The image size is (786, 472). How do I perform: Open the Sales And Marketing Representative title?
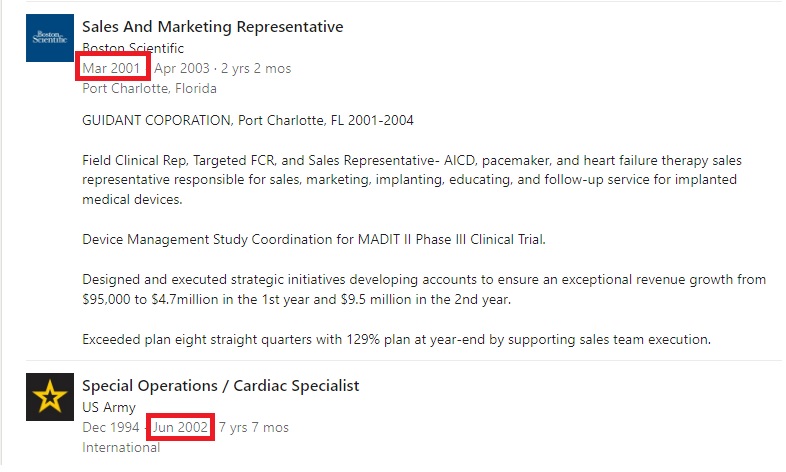(x=213, y=27)
